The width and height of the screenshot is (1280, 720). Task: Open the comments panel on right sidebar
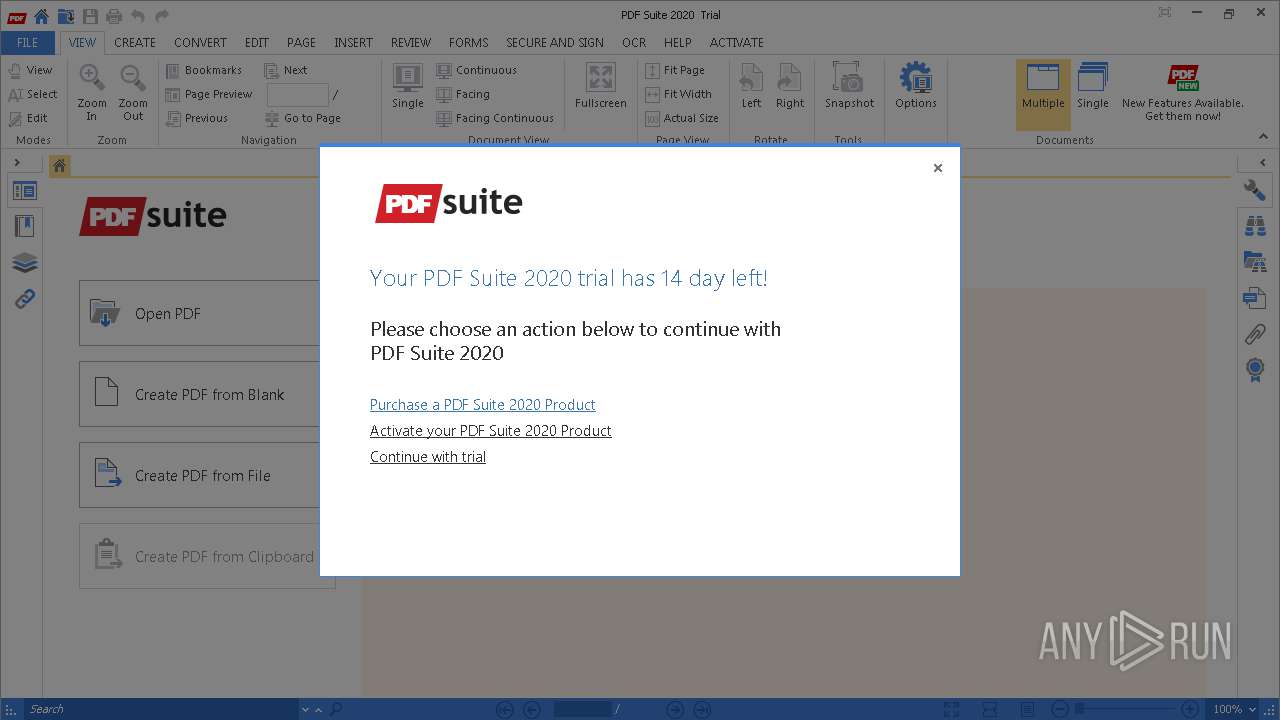[x=1255, y=298]
